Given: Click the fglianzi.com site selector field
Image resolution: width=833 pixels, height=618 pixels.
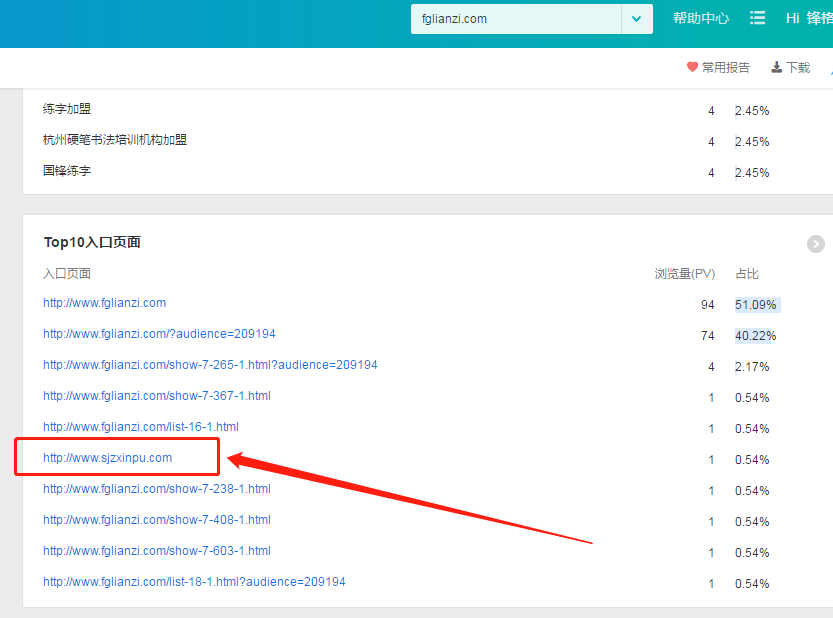Looking at the screenshot, I should coord(515,19).
